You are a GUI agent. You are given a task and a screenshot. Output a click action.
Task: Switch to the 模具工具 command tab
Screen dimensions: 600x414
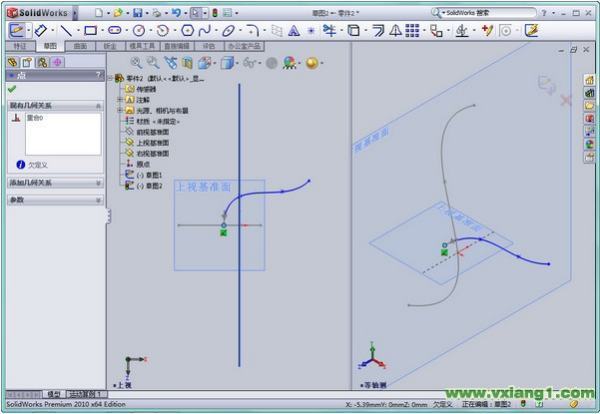click(142, 46)
